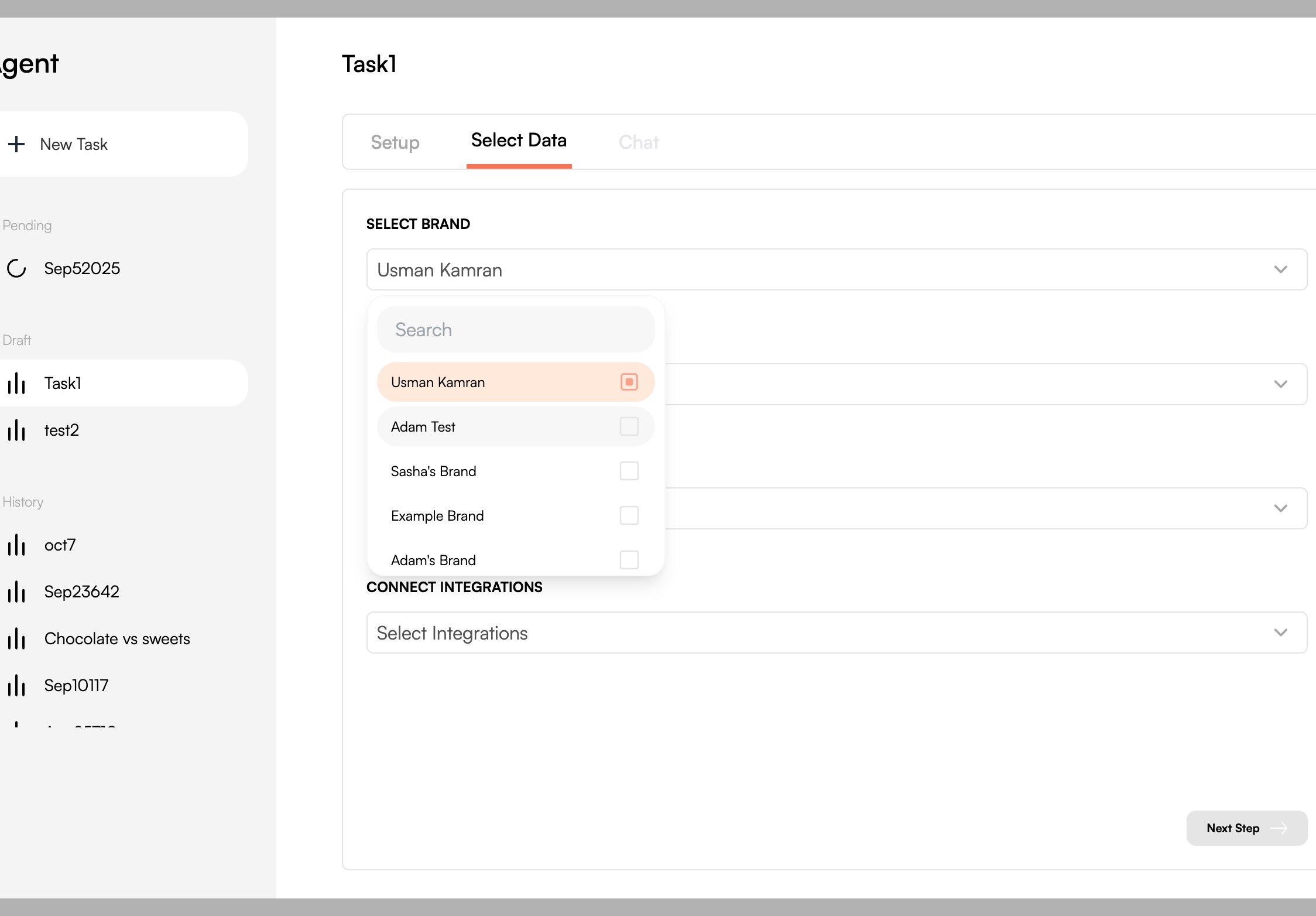
Task: Click the Next Step button
Action: 1246,828
